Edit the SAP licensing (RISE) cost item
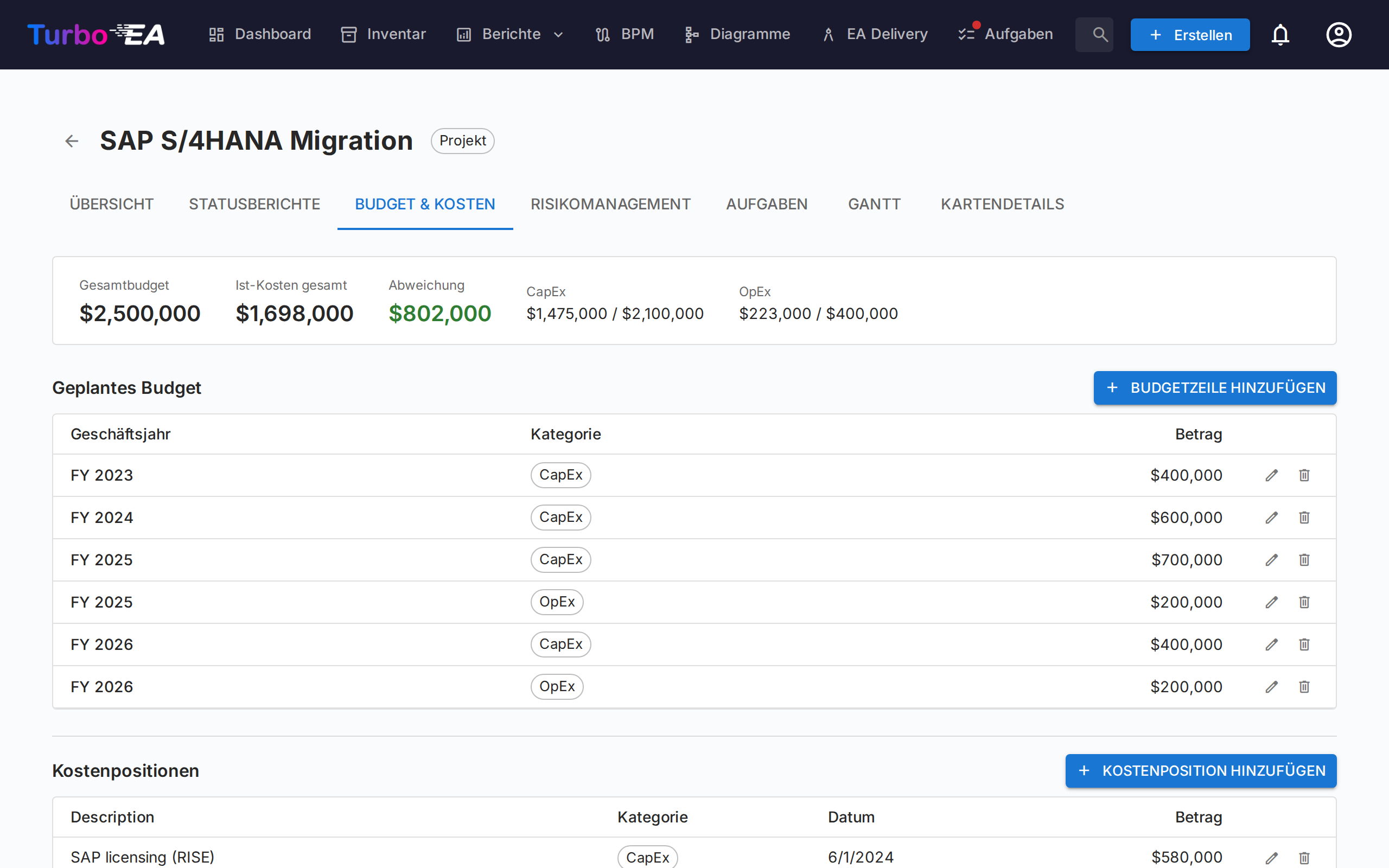 click(1271, 857)
